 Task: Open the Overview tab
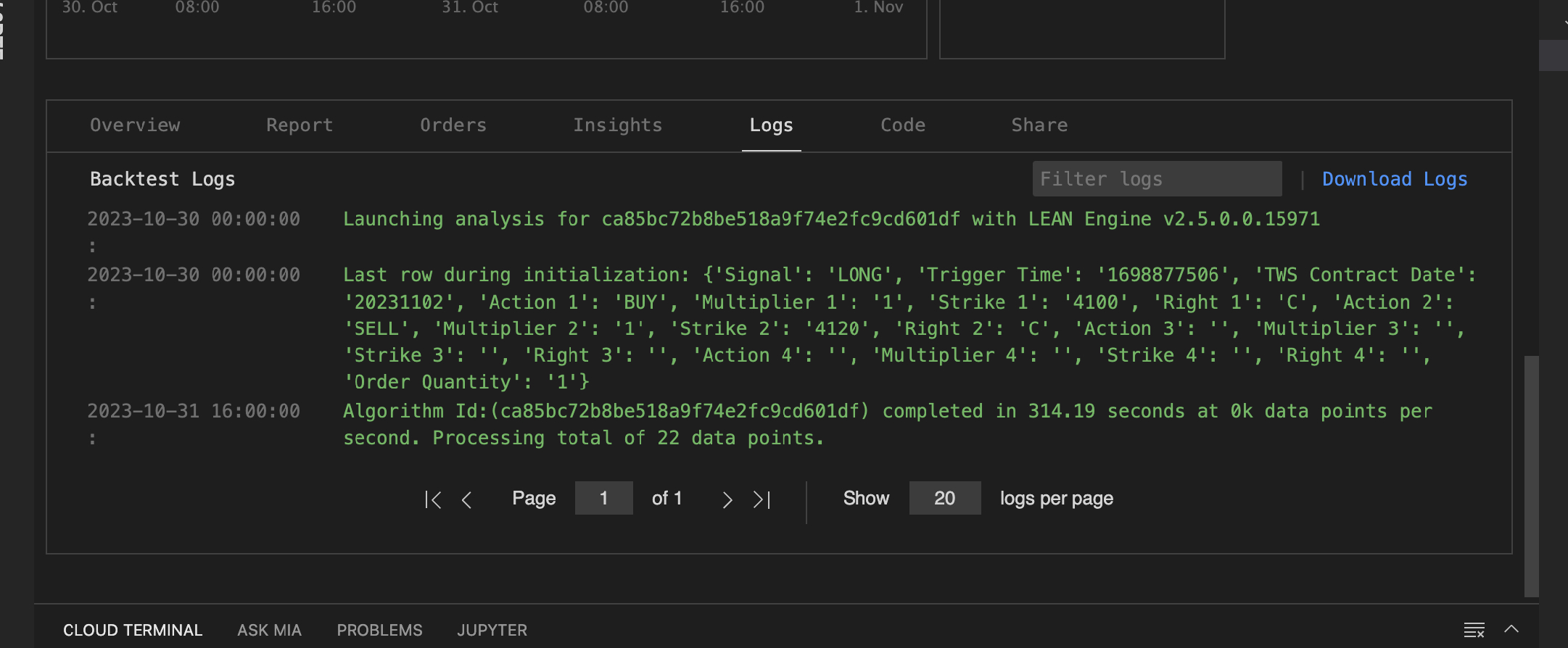point(135,125)
